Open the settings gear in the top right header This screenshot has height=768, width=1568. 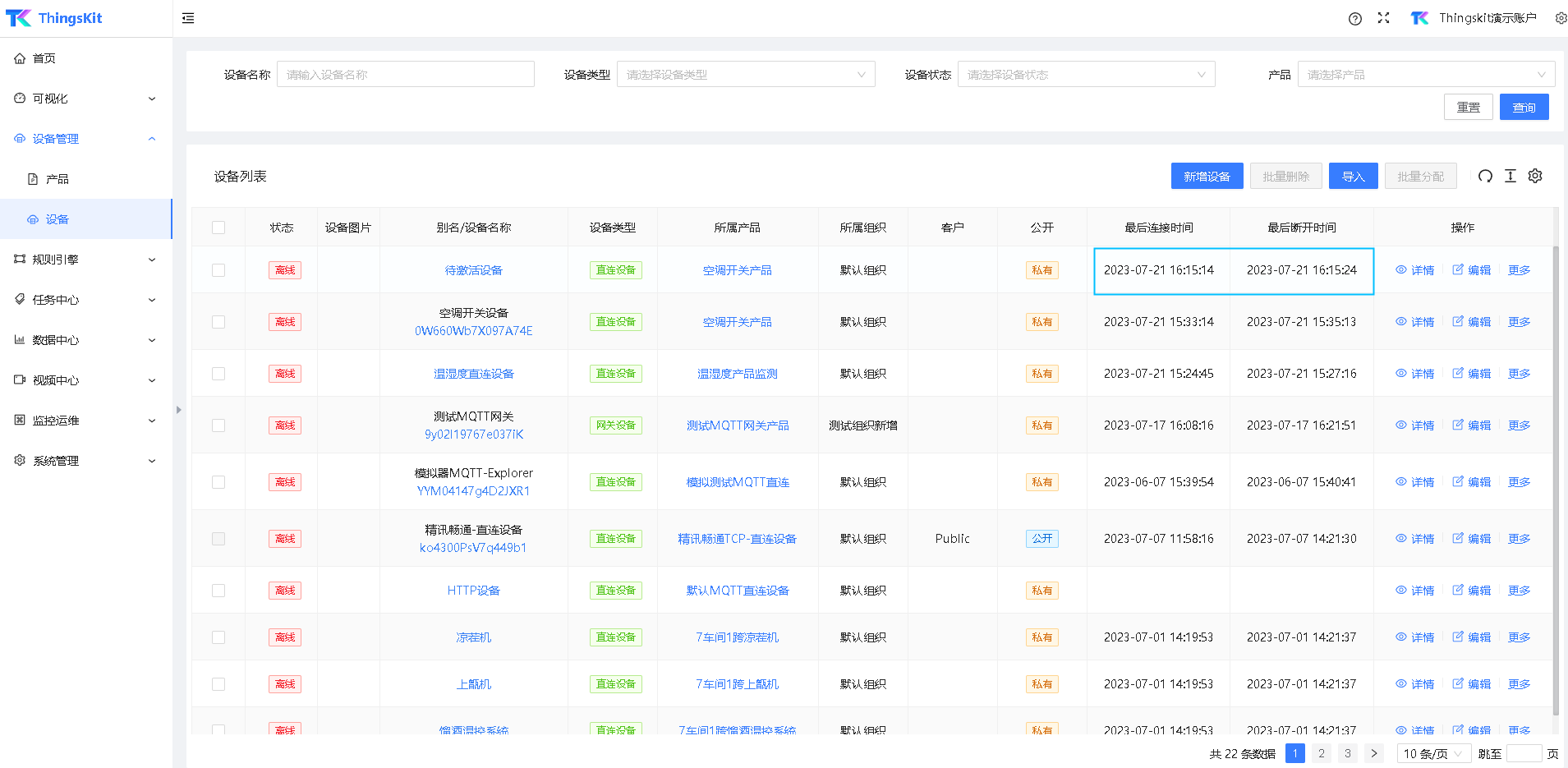(1561, 18)
